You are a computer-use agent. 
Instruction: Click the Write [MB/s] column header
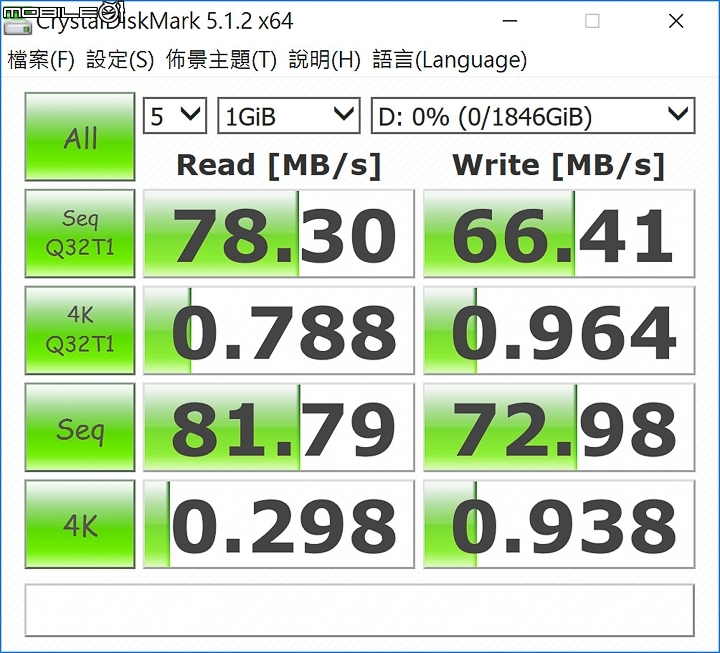pos(559,165)
